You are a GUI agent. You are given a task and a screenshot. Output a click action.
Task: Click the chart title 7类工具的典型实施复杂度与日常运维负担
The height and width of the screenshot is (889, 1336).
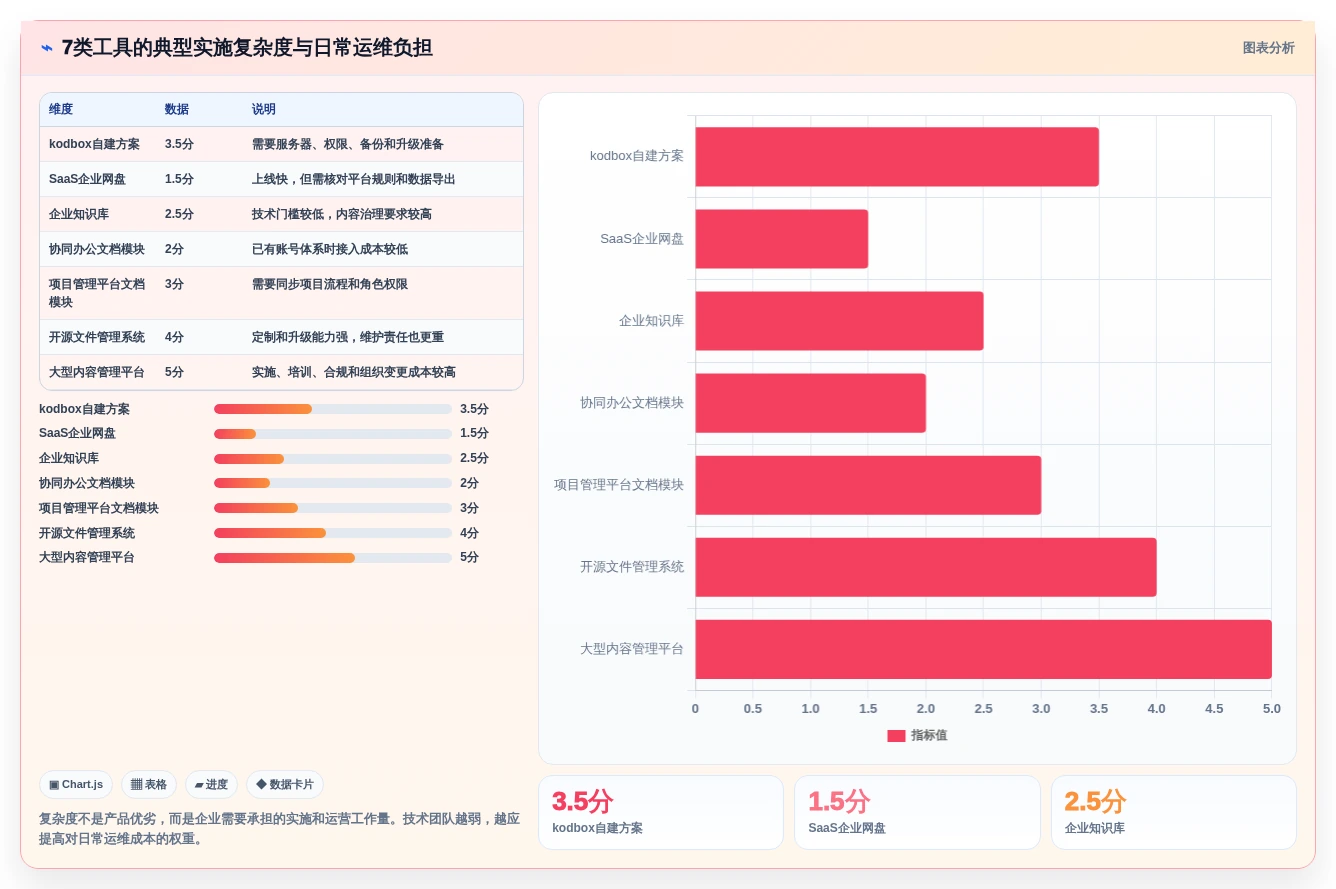pyautogui.click(x=247, y=48)
